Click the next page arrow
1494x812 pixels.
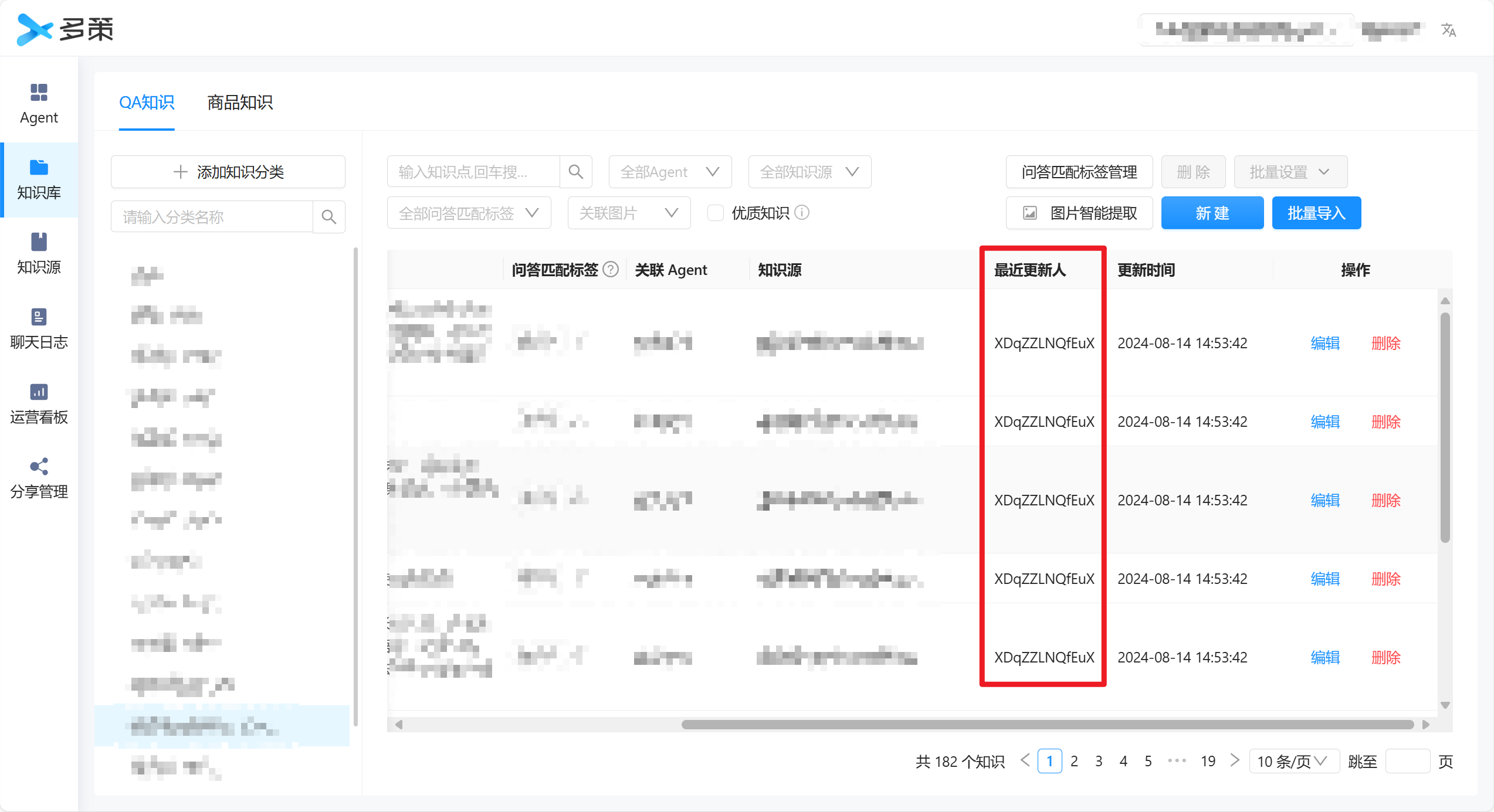(1235, 760)
